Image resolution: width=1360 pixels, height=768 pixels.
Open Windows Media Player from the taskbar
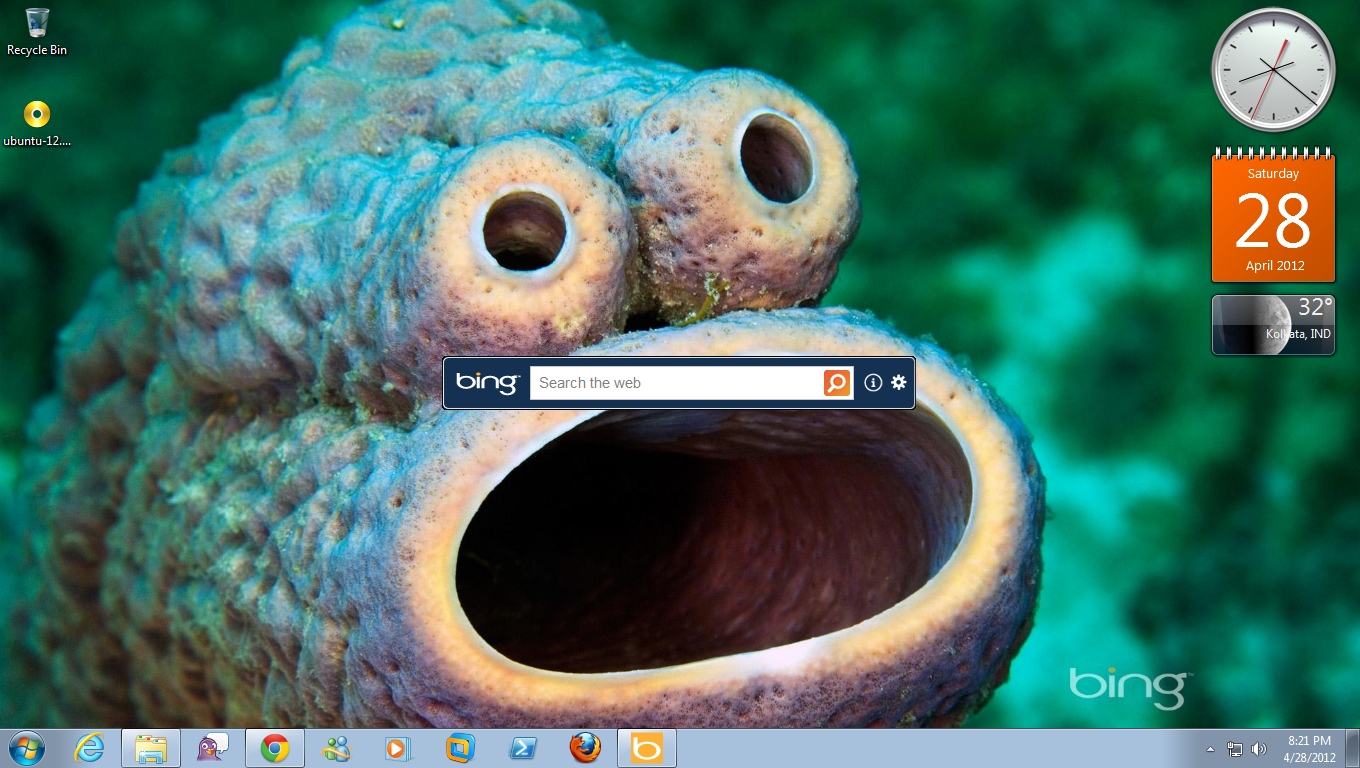tap(398, 747)
